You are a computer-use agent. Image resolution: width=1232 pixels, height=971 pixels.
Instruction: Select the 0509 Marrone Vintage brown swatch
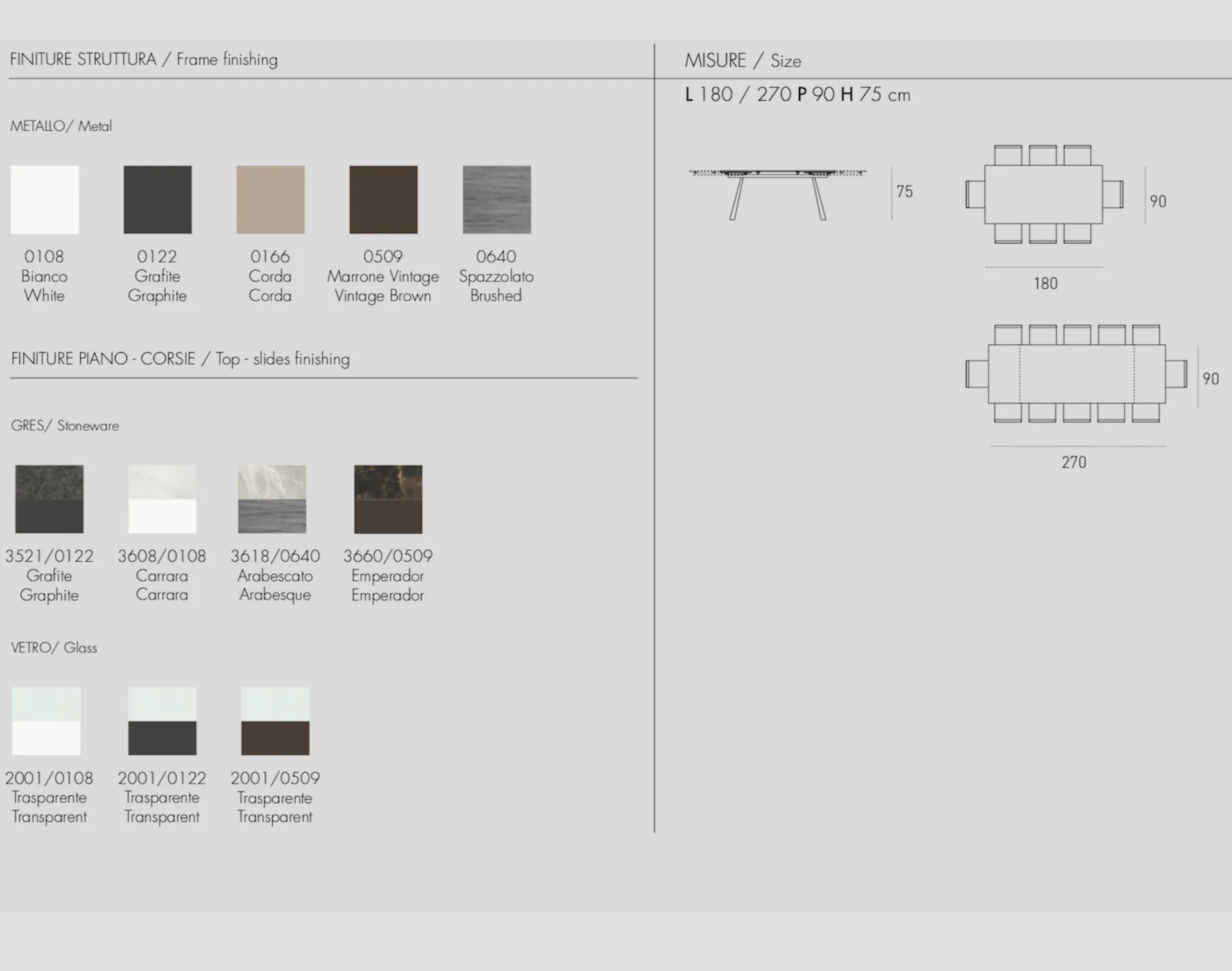coord(383,199)
